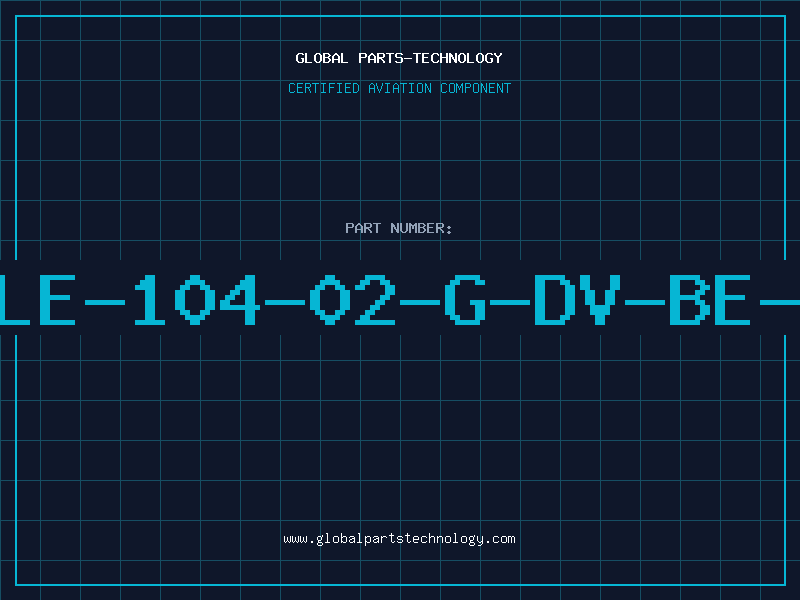Click the digit 1 in the part number
The width and height of the screenshot is (800, 600).
(x=149, y=299)
